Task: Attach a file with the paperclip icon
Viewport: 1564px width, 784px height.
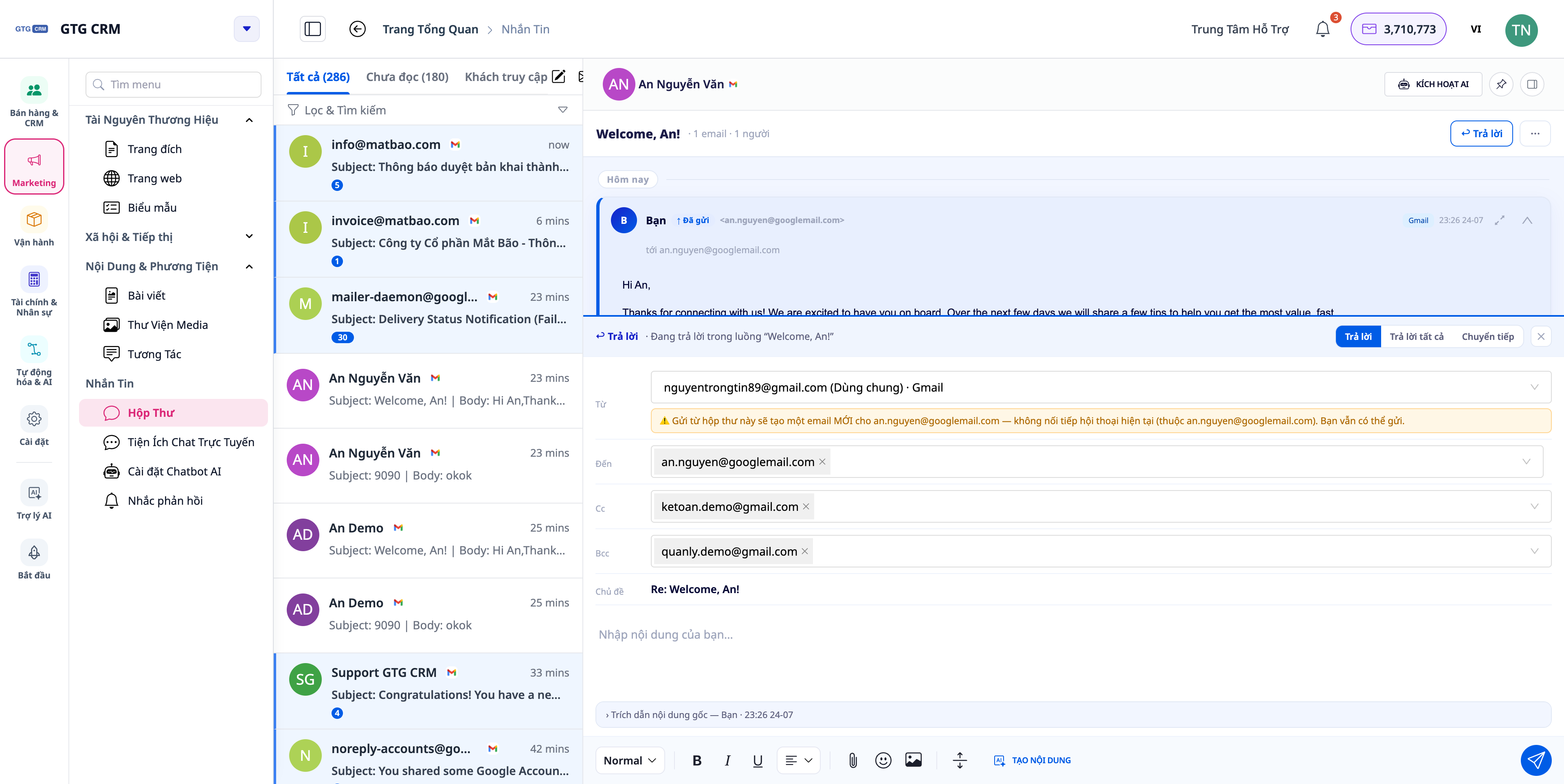Action: (852, 760)
